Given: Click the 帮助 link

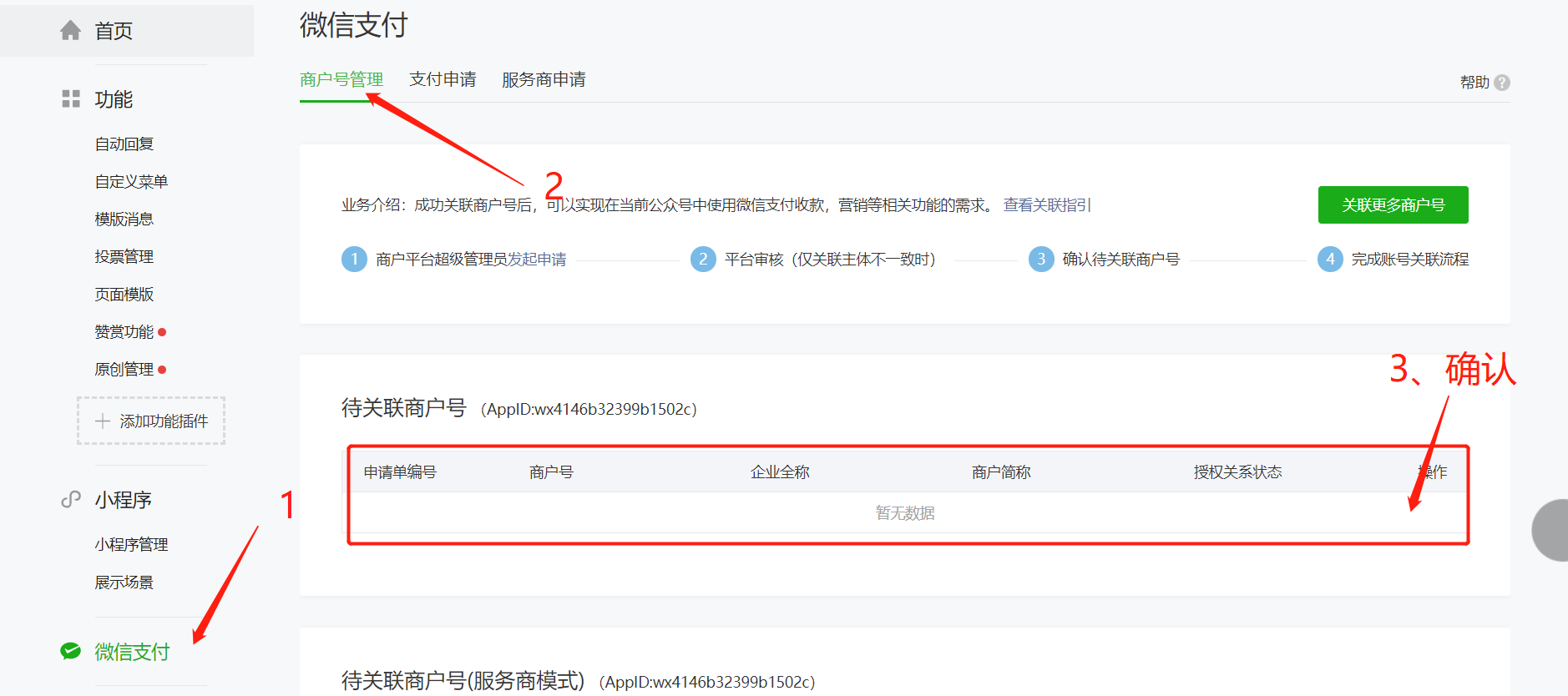Looking at the screenshot, I should (x=1474, y=83).
